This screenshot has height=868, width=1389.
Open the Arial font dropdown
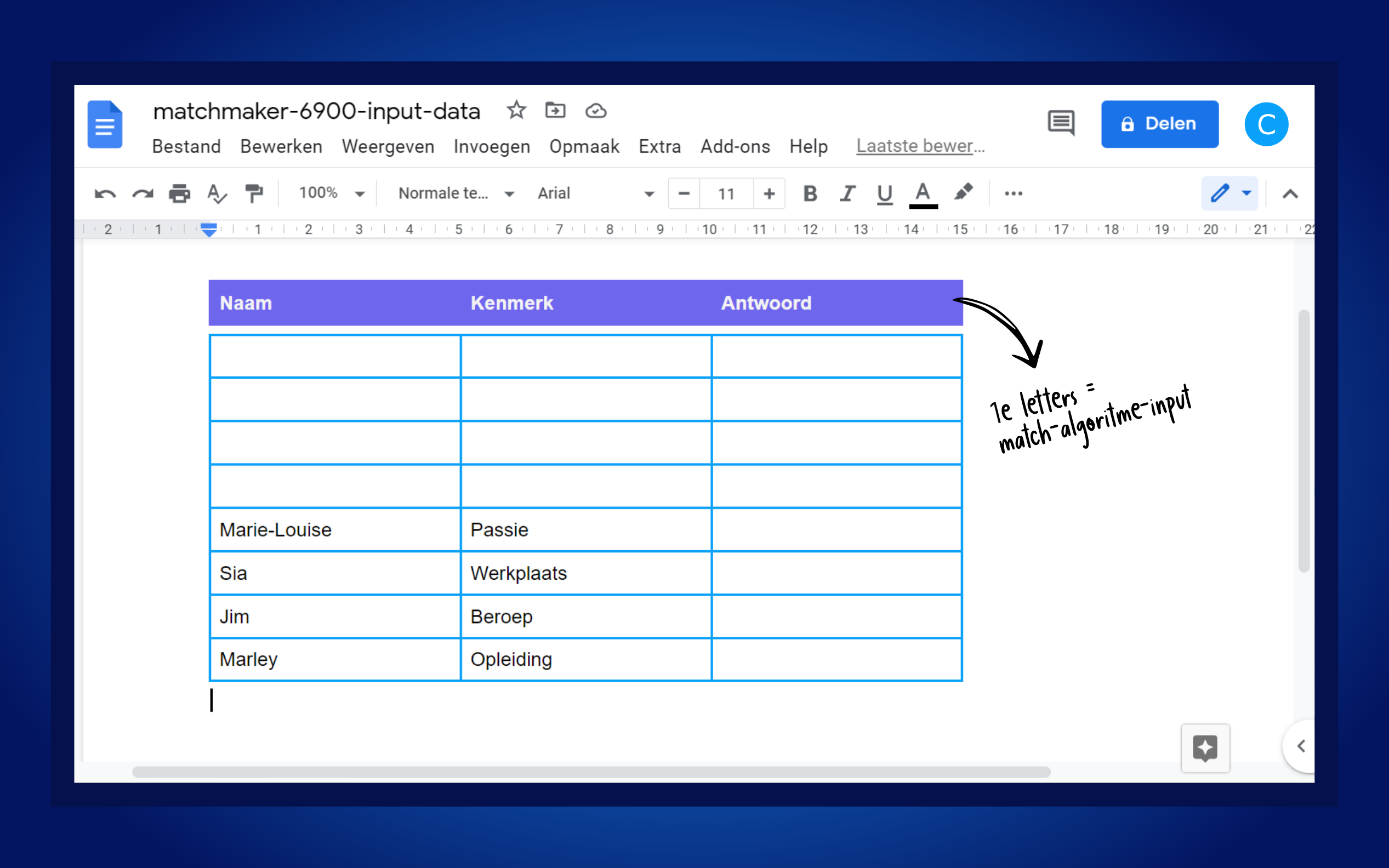tap(595, 193)
